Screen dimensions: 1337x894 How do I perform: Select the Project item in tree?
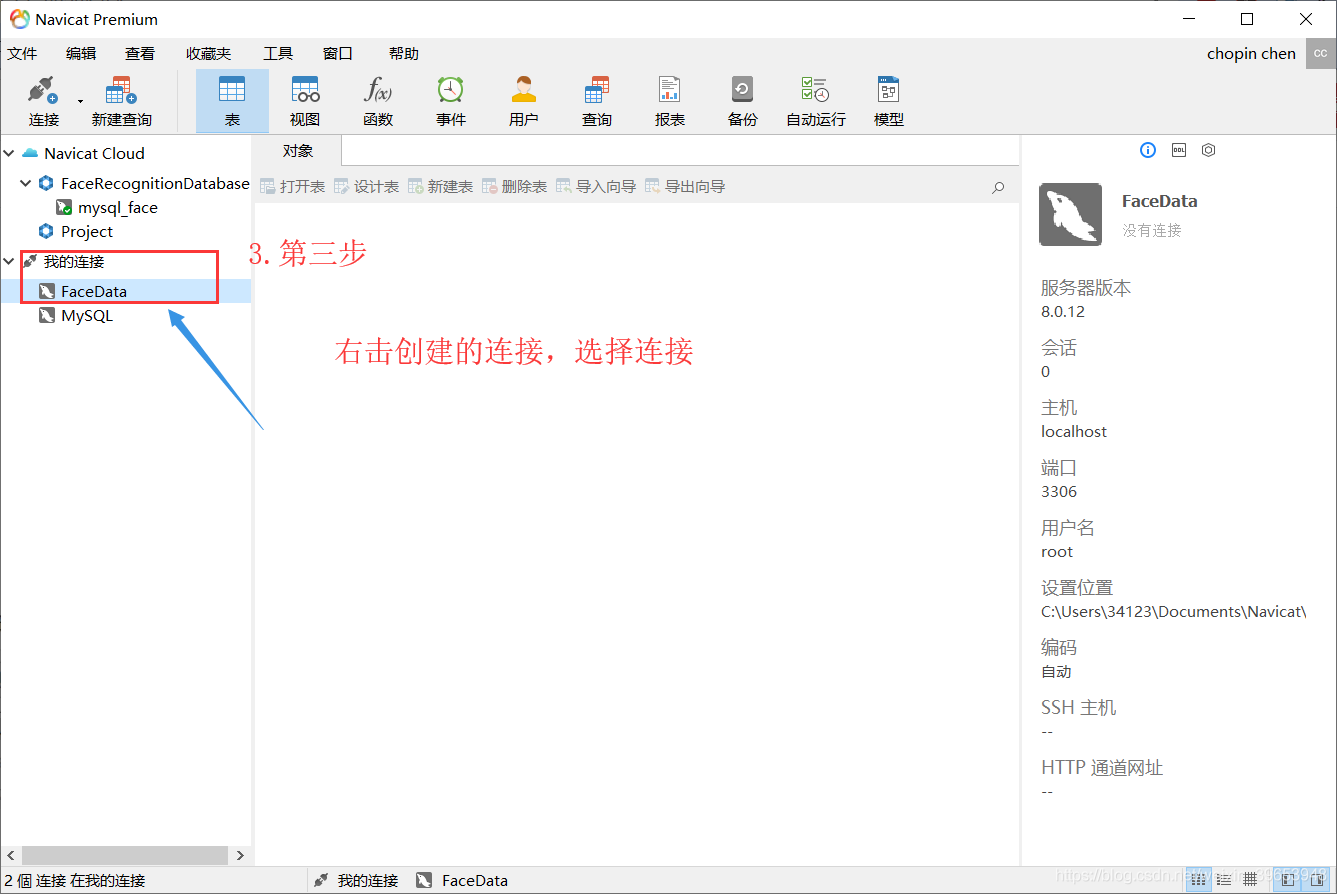click(87, 232)
